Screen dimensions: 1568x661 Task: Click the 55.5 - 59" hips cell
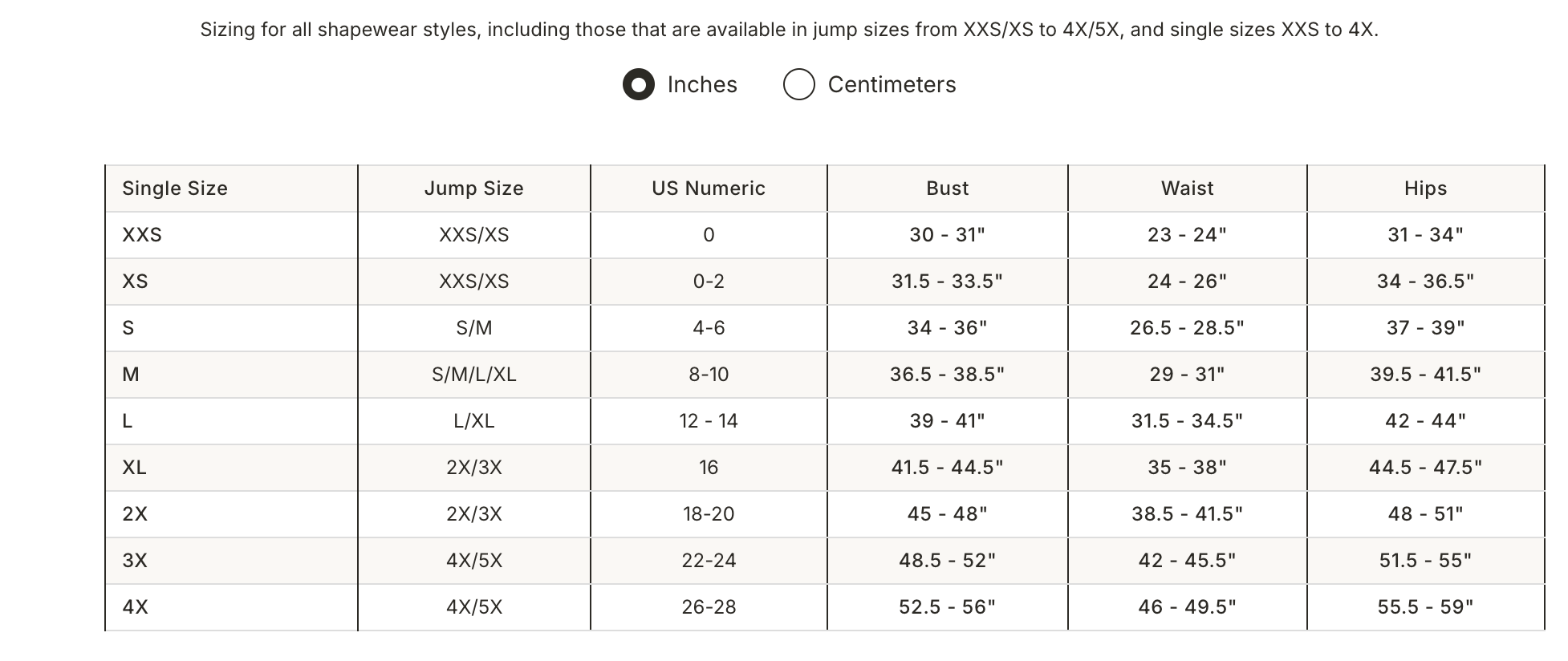1425,607
